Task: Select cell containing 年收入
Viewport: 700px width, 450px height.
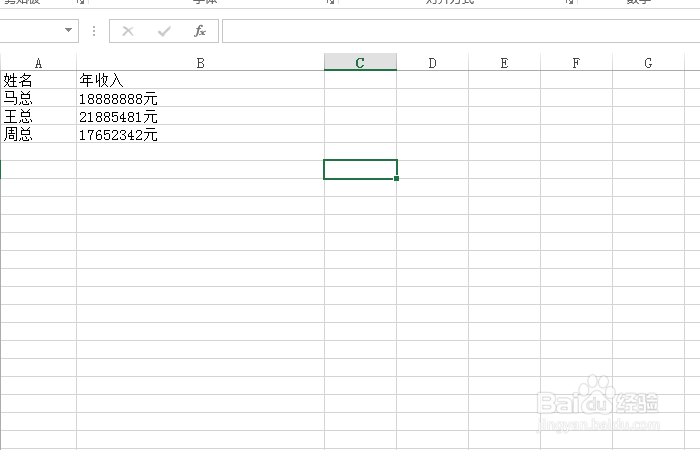Action: click(x=200, y=80)
